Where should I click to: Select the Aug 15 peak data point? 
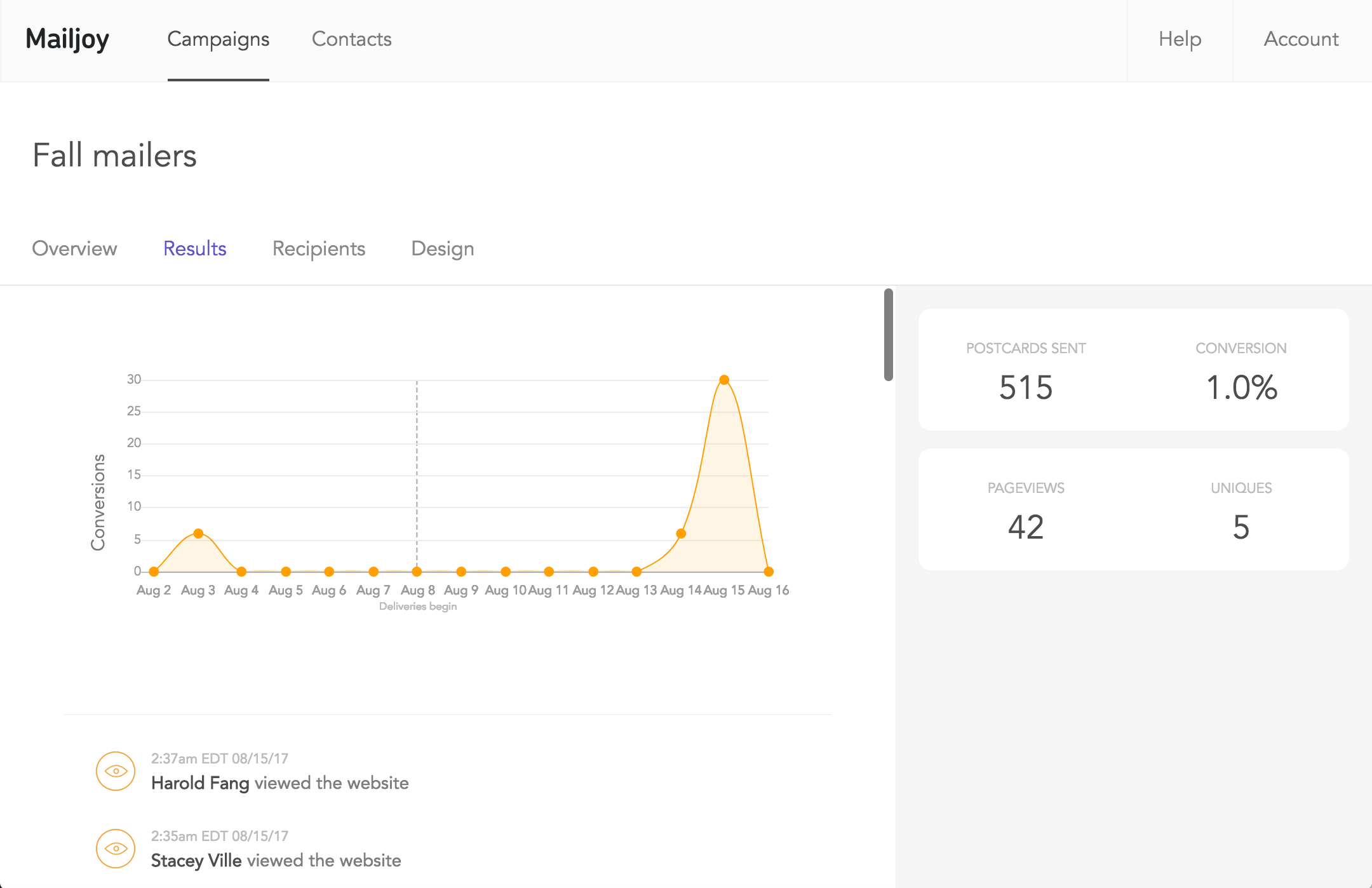(724, 379)
